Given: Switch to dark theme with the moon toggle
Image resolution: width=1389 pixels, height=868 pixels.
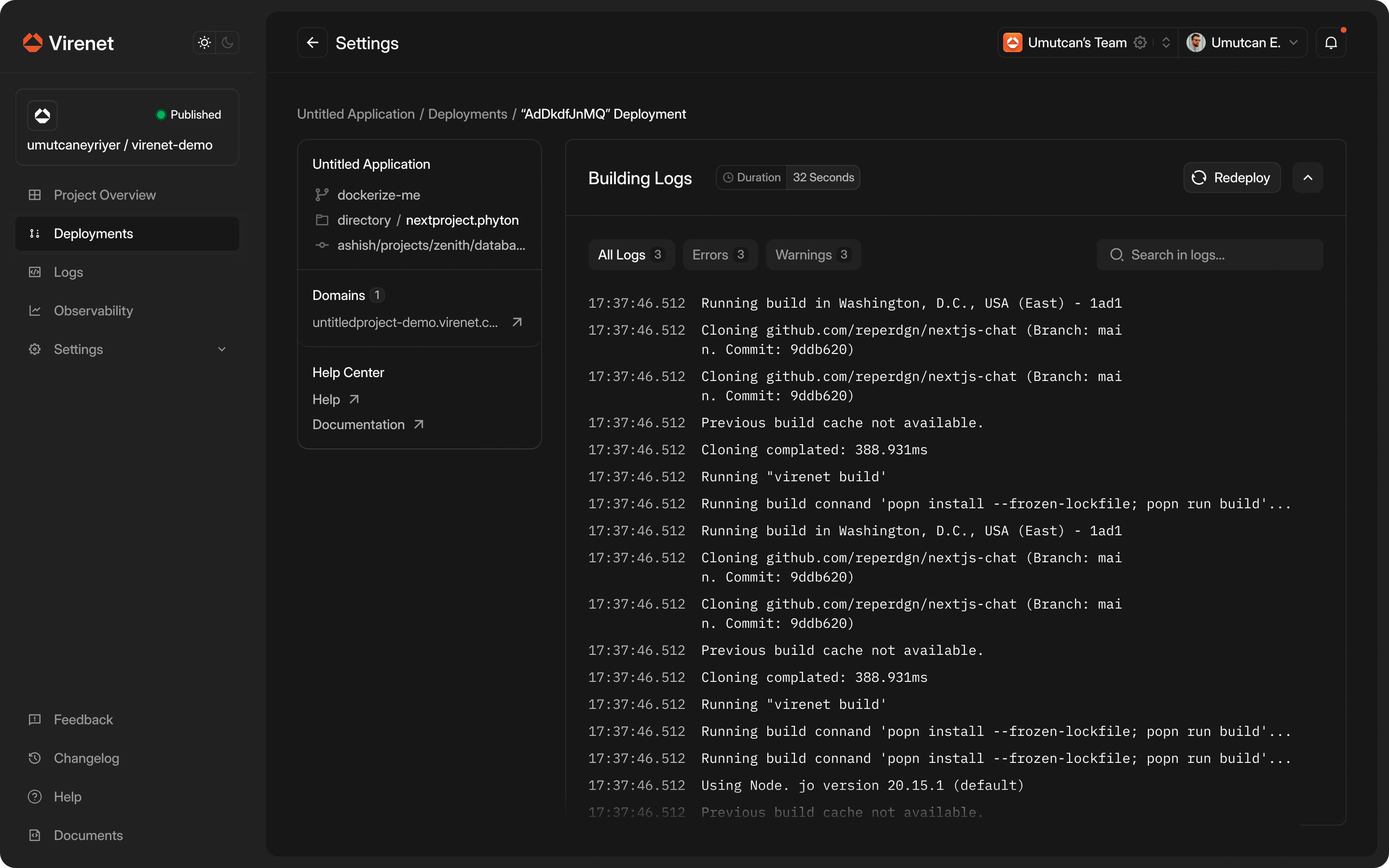Looking at the screenshot, I should click(x=228, y=42).
